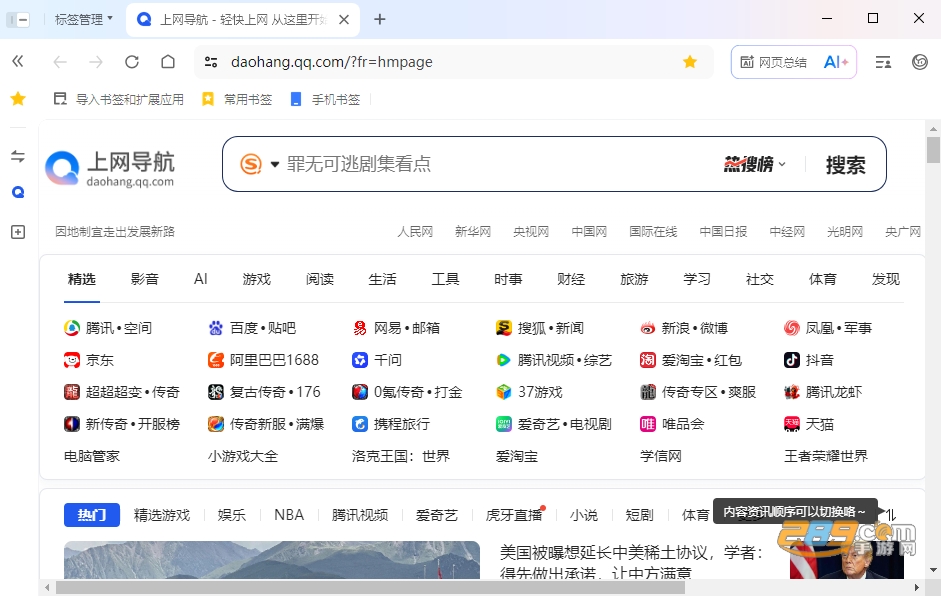Click the 网页总结 page summary button

pos(773,62)
